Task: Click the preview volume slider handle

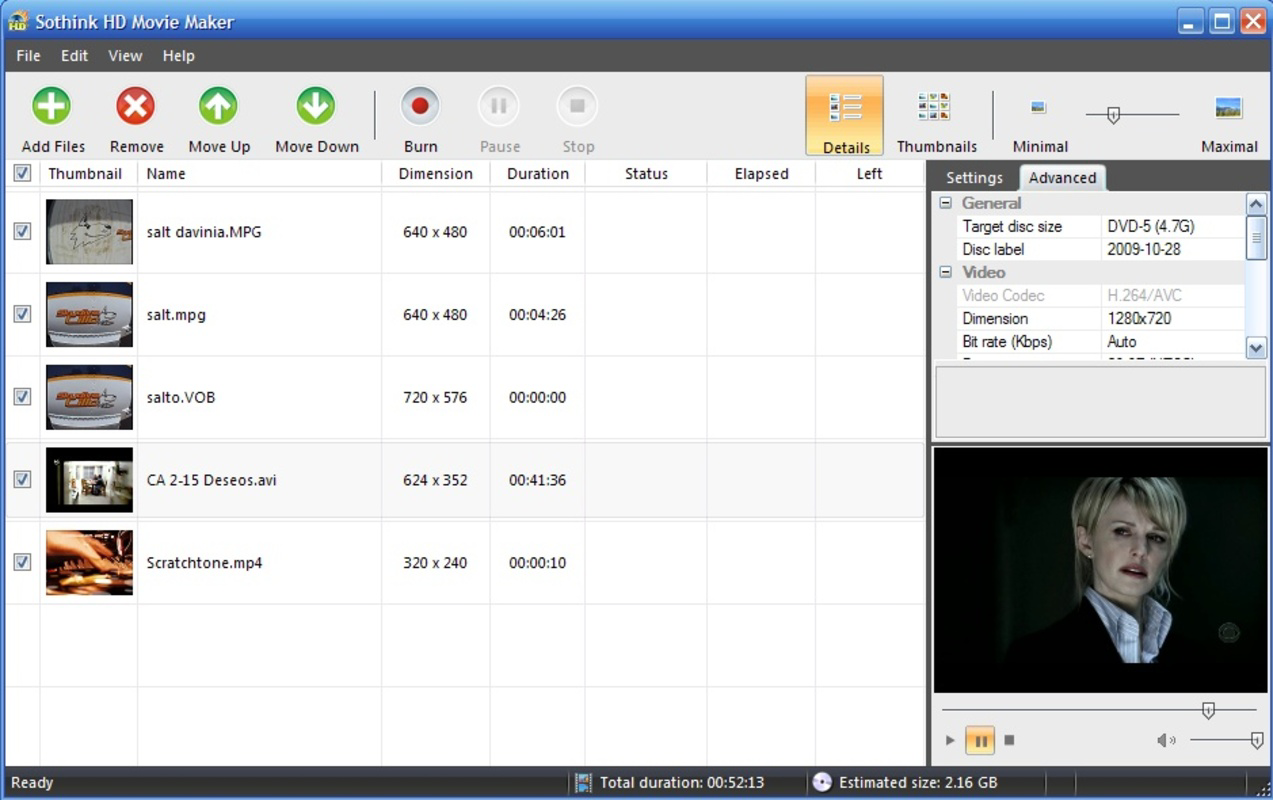Action: point(1257,740)
